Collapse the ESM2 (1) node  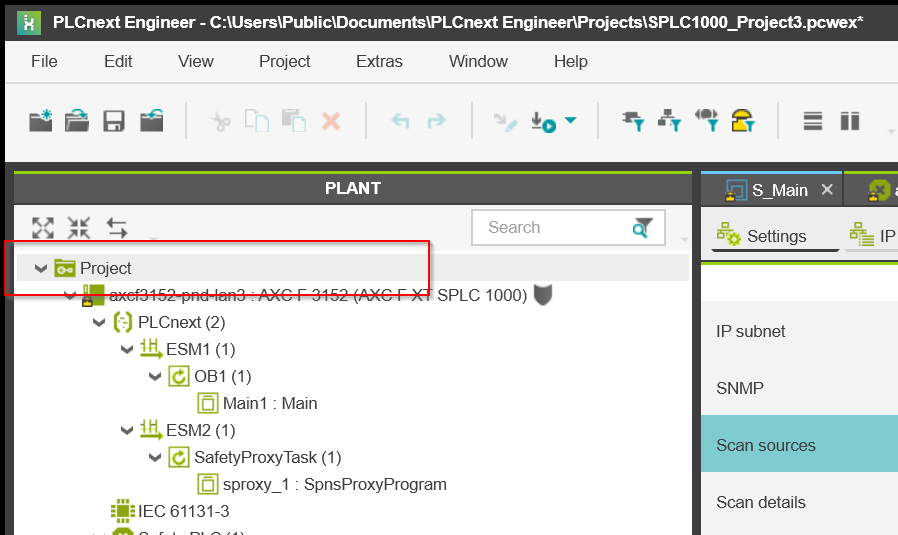[x=127, y=430]
